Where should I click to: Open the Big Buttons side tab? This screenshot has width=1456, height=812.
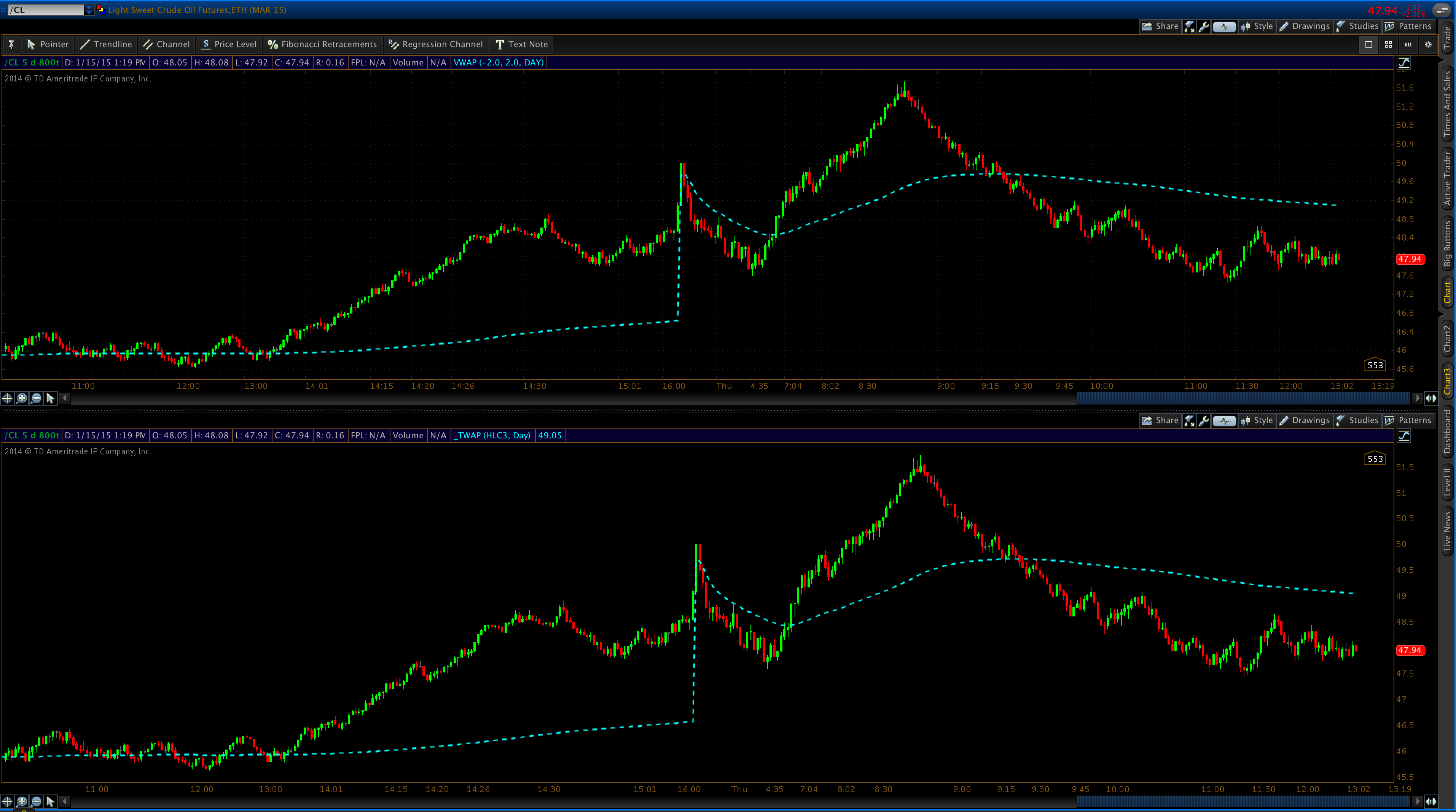click(x=1448, y=244)
